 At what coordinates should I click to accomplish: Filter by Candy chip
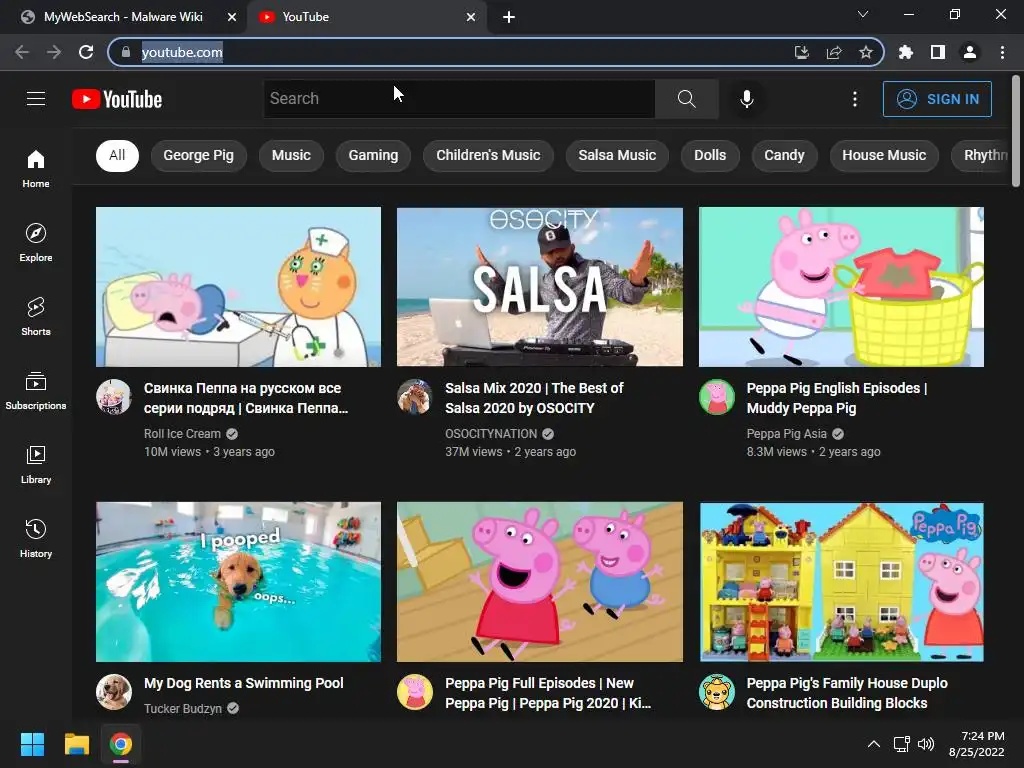tap(784, 155)
